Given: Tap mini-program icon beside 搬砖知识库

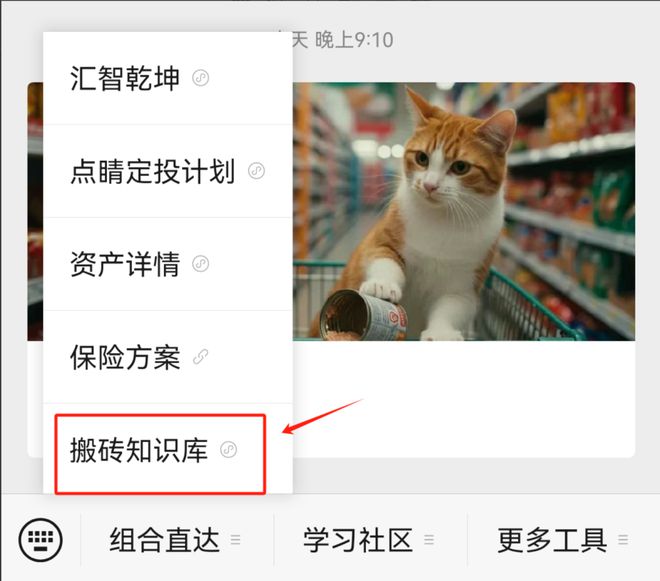Looking at the screenshot, I should 229,450.
